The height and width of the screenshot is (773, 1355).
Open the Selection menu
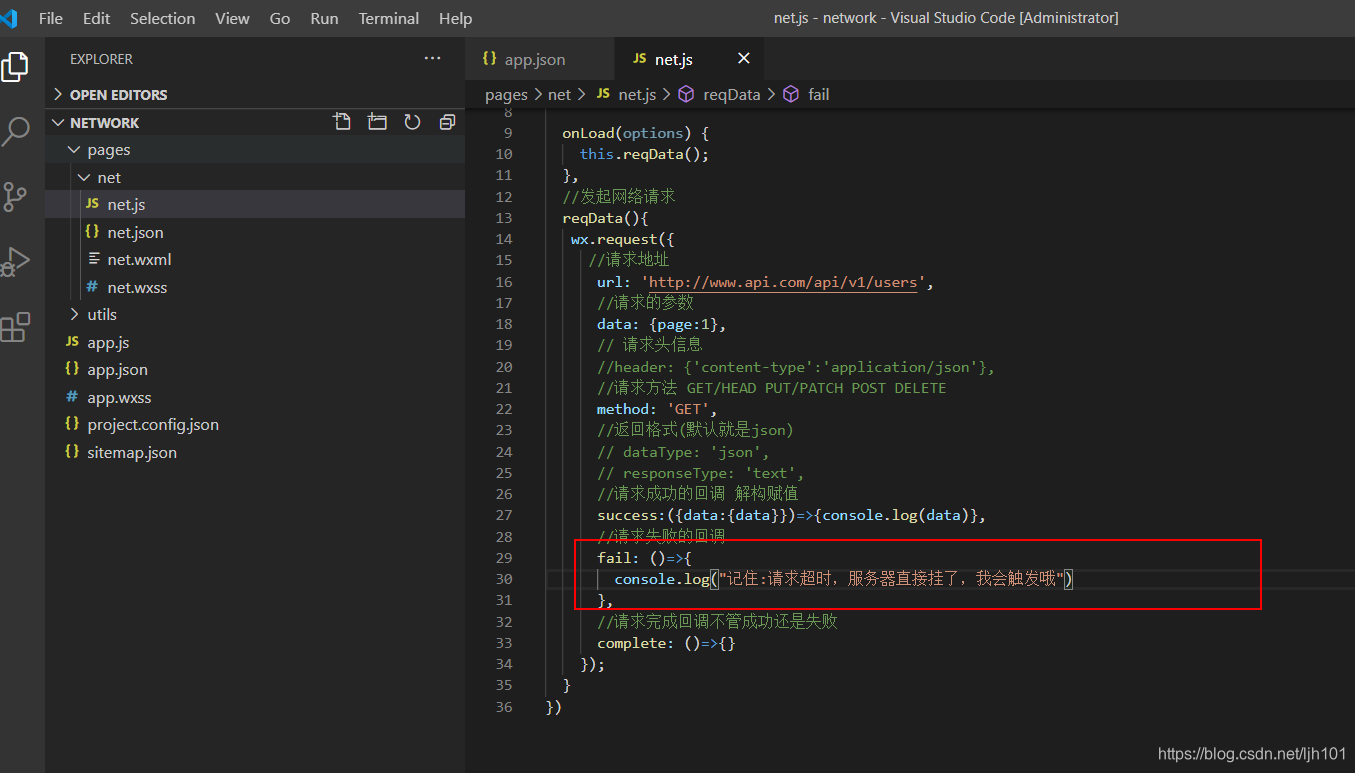[163, 18]
